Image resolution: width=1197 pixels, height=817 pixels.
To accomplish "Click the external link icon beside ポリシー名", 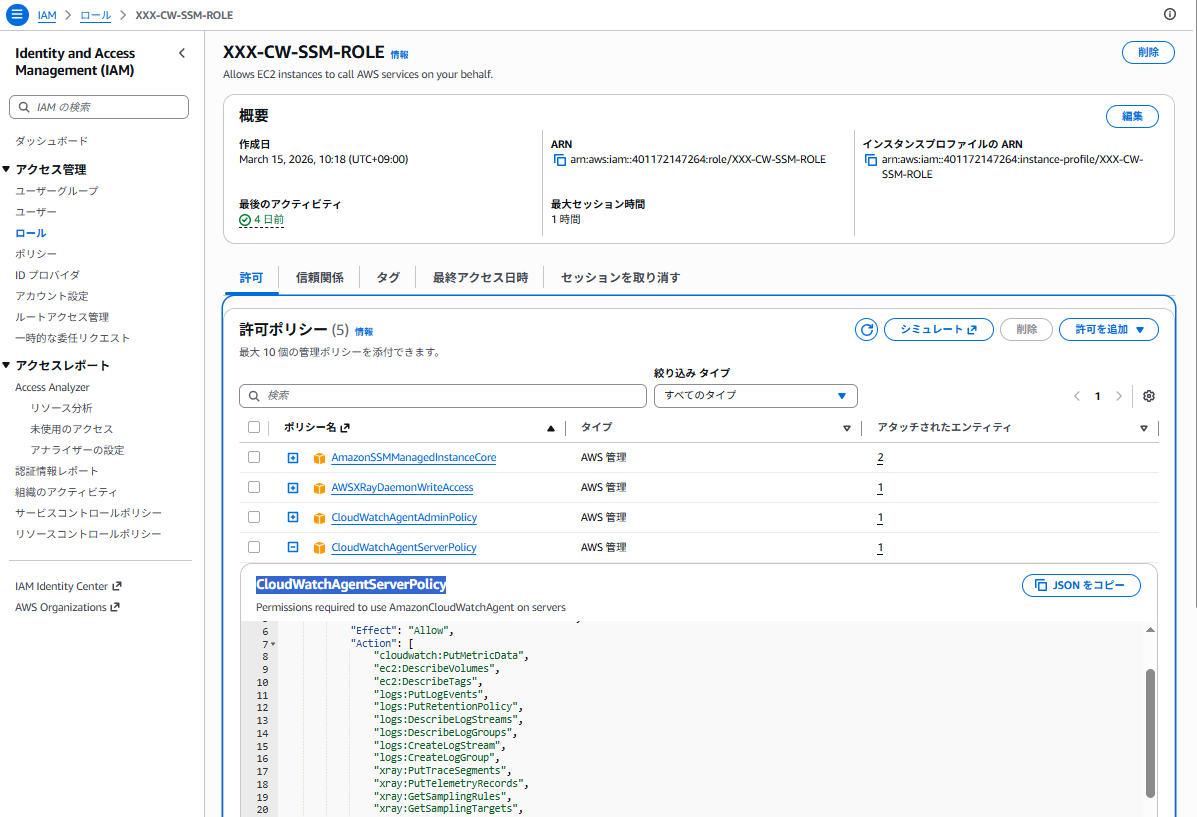I will pos(345,428).
